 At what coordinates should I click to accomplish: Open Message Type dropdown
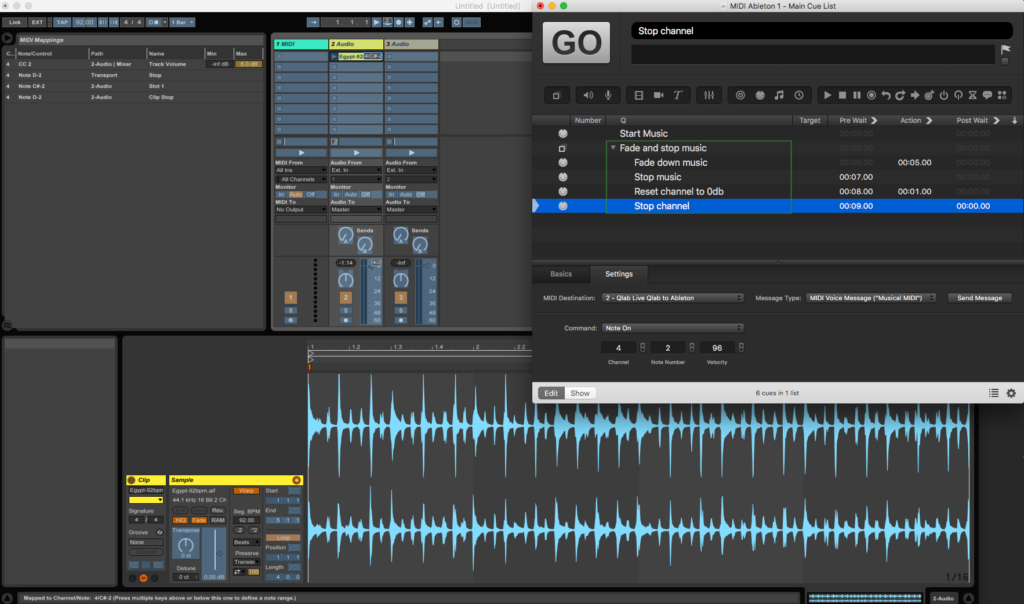click(x=871, y=298)
